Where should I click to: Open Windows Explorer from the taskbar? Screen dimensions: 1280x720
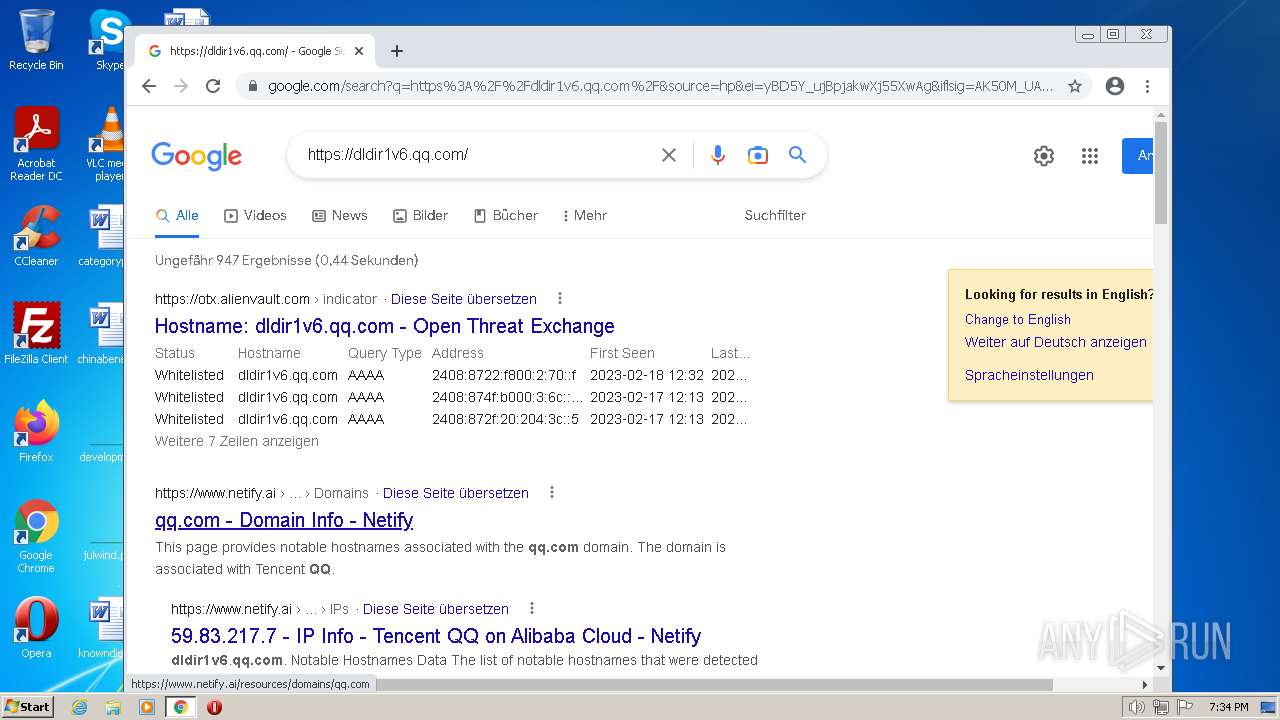[x=113, y=707]
